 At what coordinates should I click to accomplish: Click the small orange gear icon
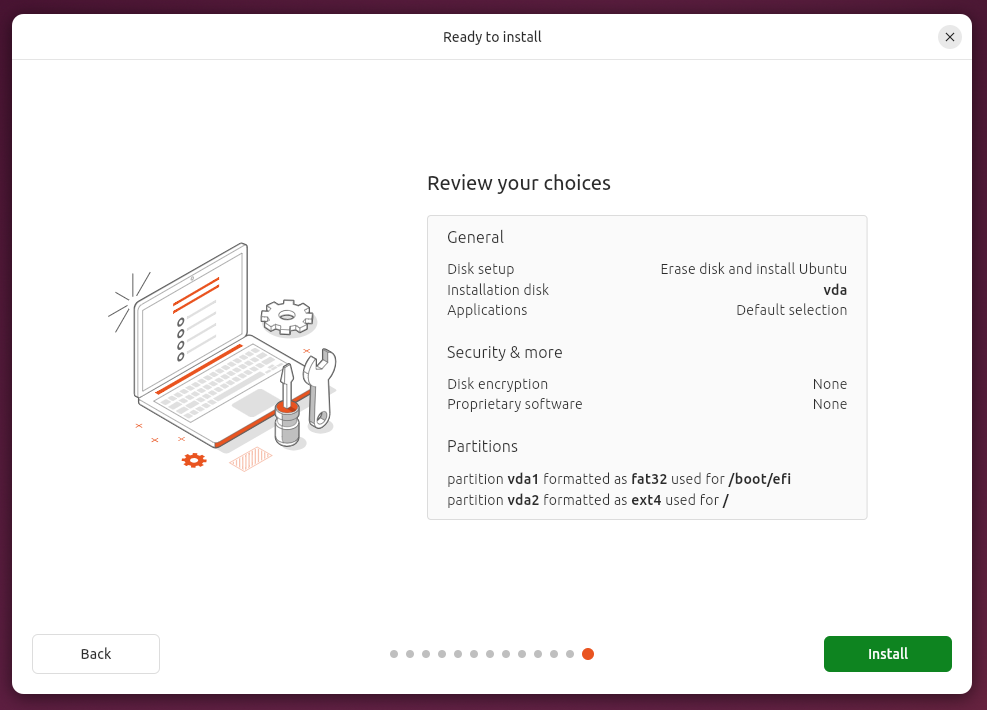[194, 460]
